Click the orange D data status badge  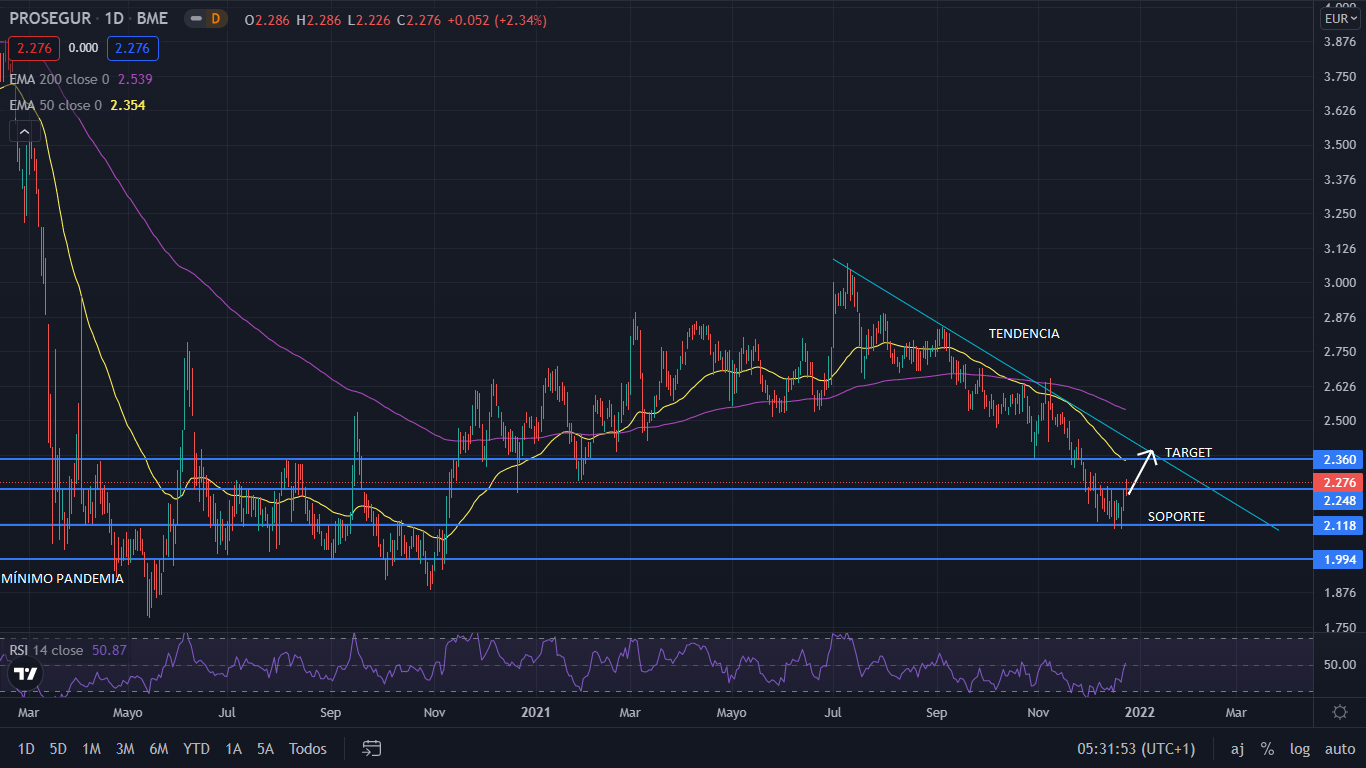214,19
